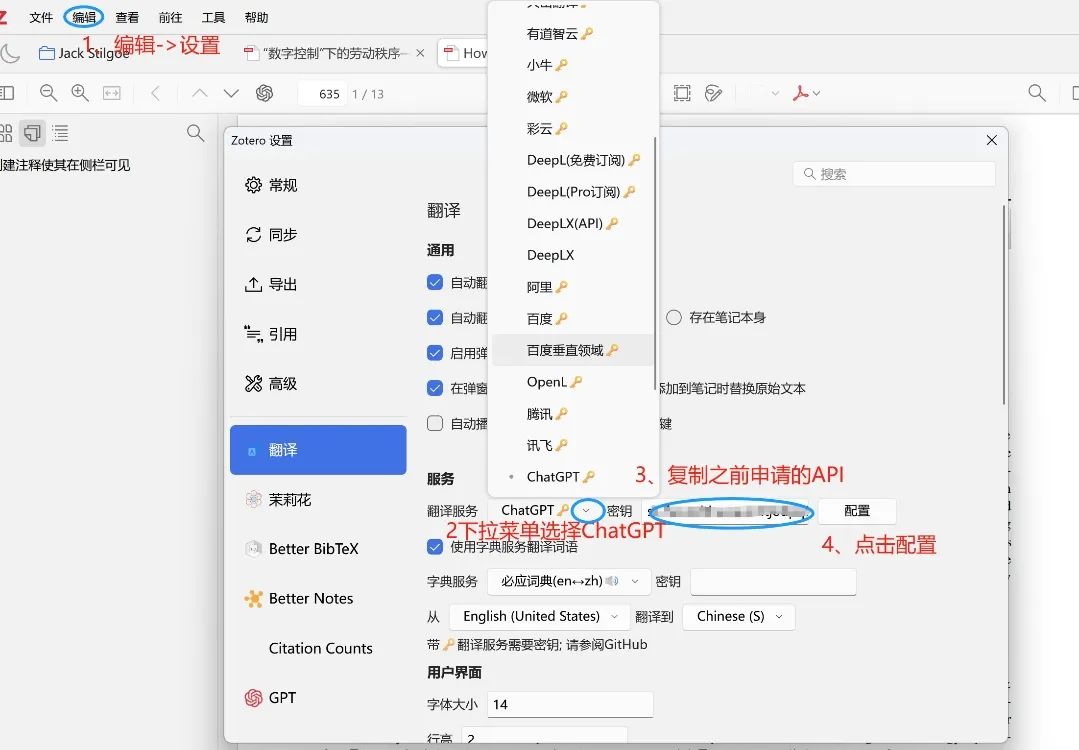Choose DeepLX(API) service
1079x750 pixels.
point(572,224)
